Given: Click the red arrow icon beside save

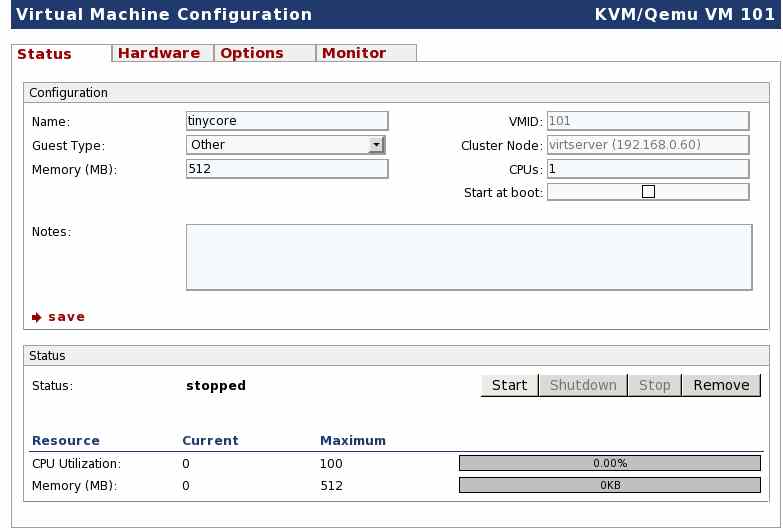Looking at the screenshot, I should (x=36, y=317).
